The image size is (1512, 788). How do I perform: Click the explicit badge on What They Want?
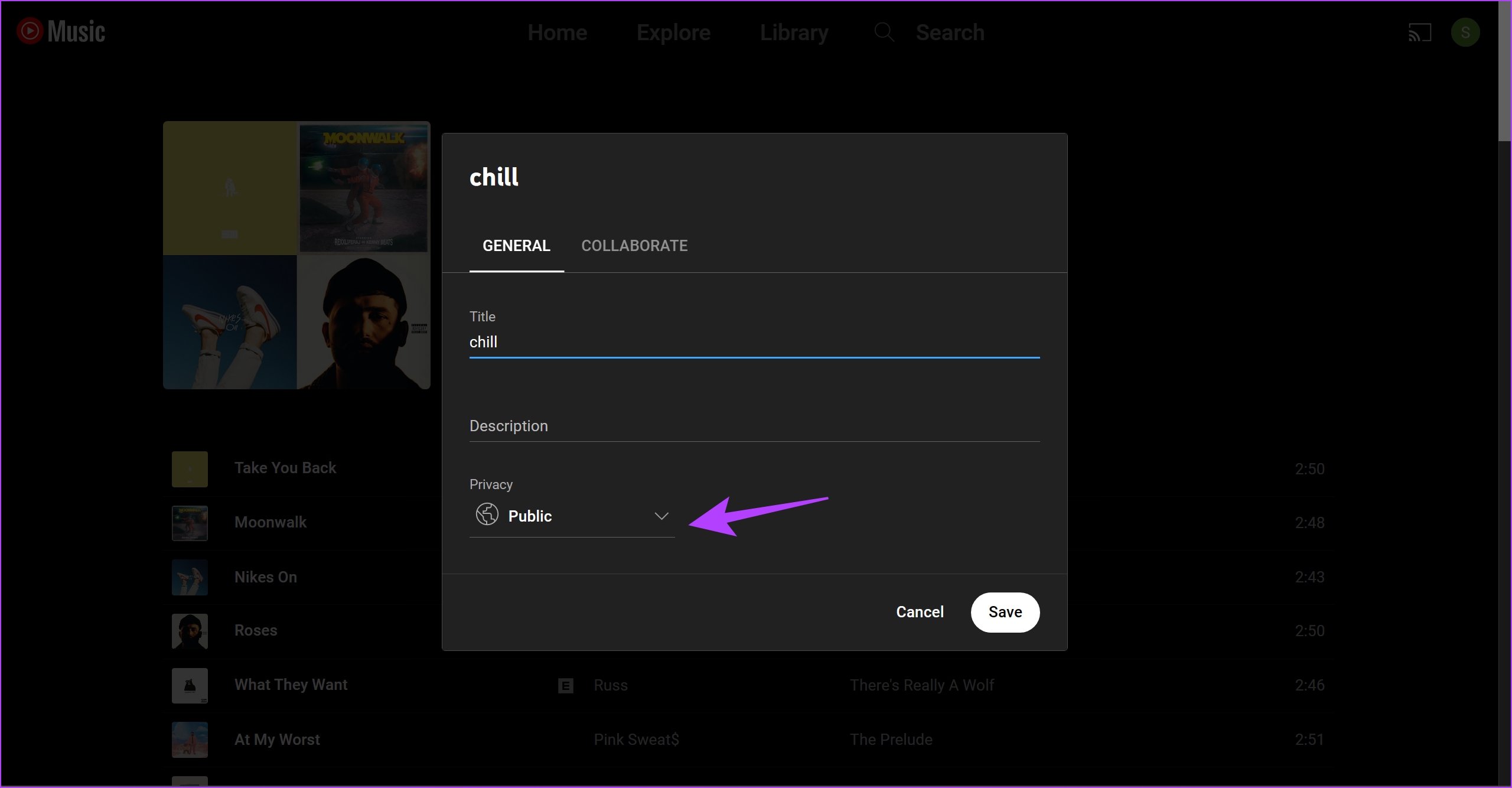(565, 685)
